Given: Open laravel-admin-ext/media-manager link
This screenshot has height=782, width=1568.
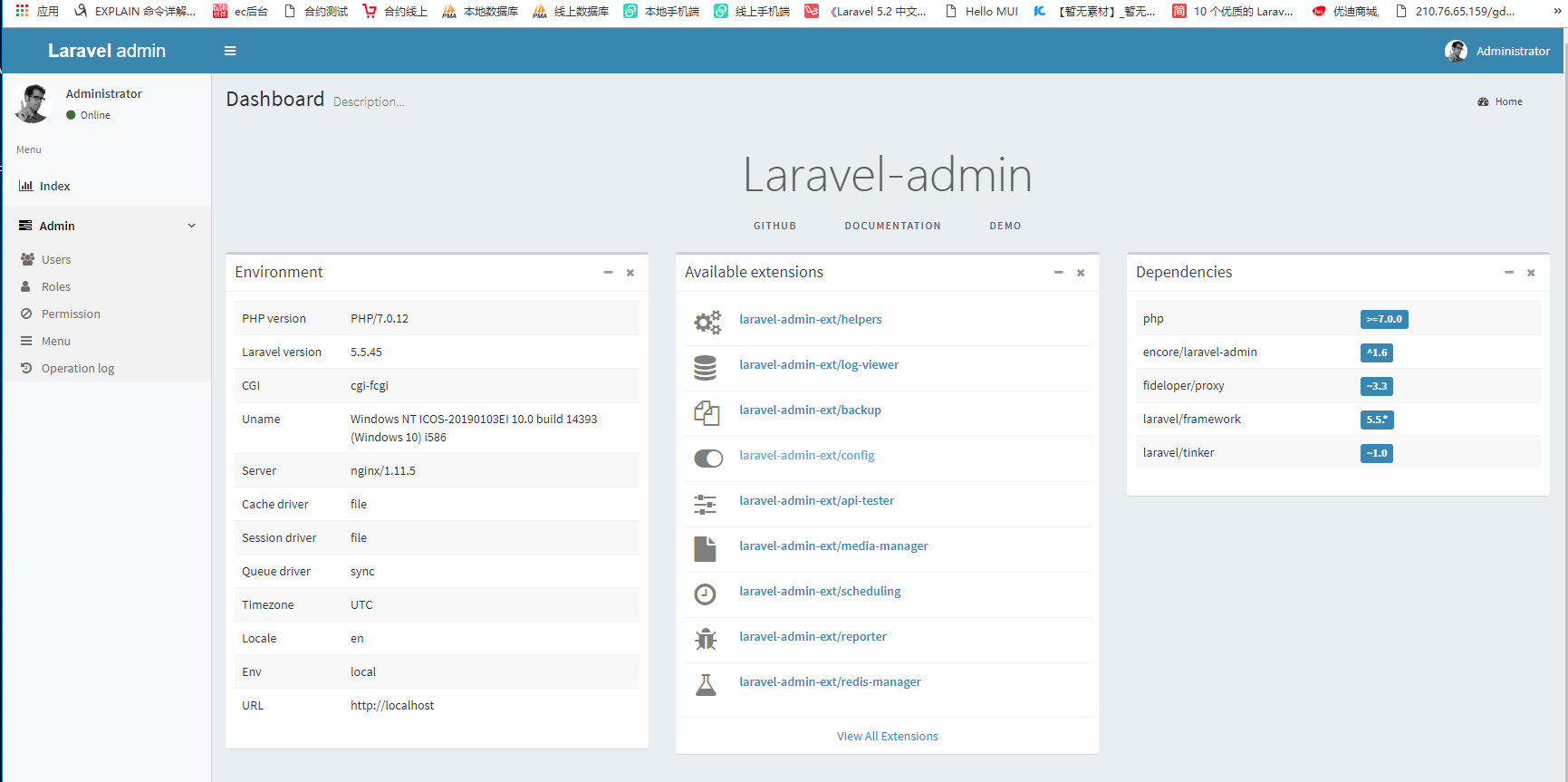Looking at the screenshot, I should [833, 545].
